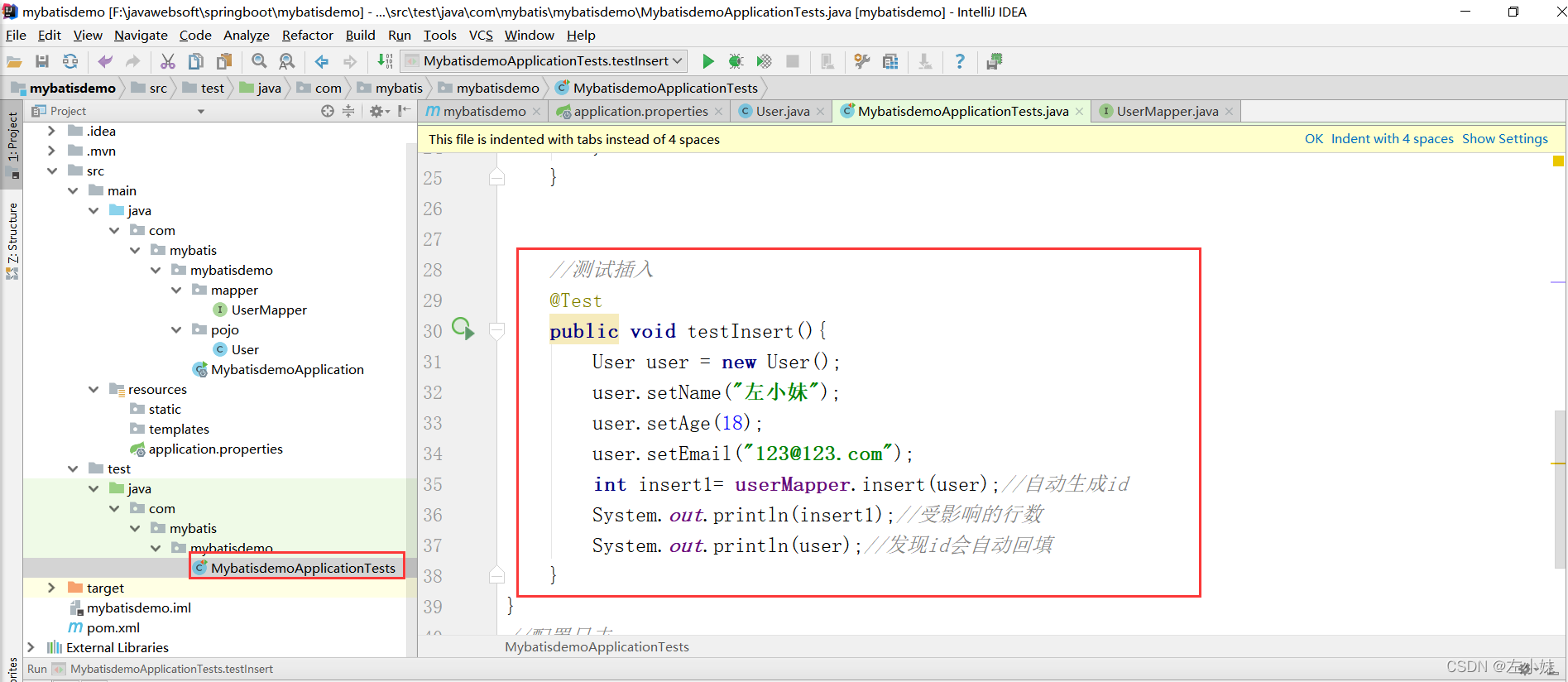Open the Structure tool window button
This screenshot has width=1568, height=682.
point(12,240)
